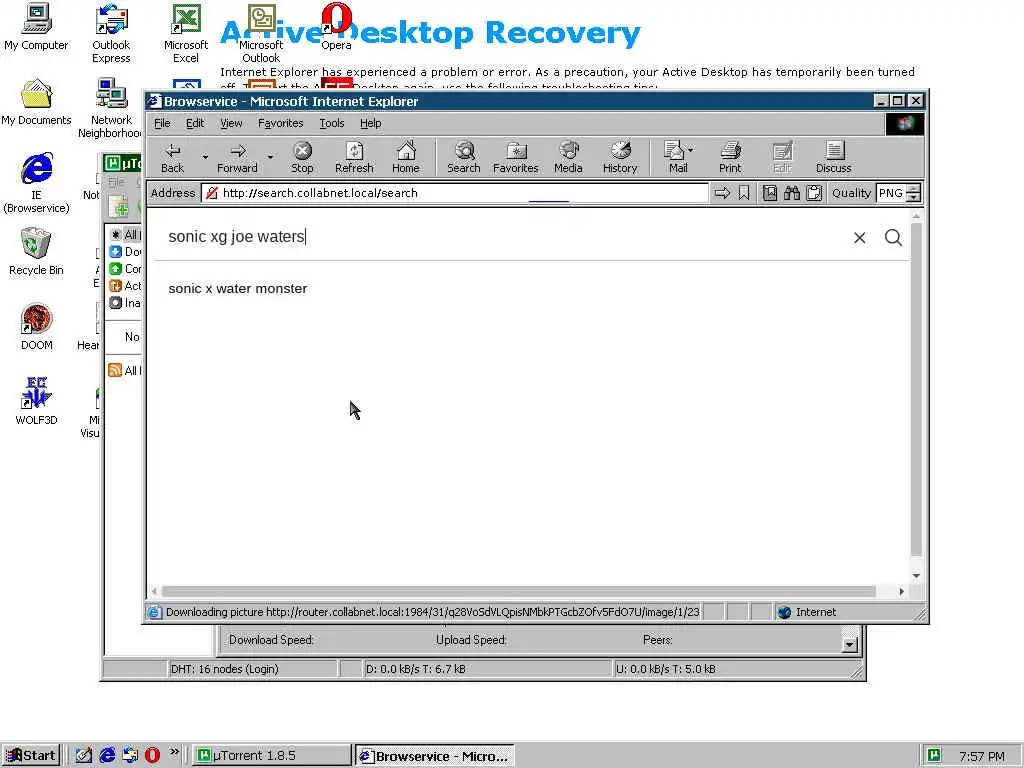Open the Favorites pane from the toolbar

click(515, 158)
